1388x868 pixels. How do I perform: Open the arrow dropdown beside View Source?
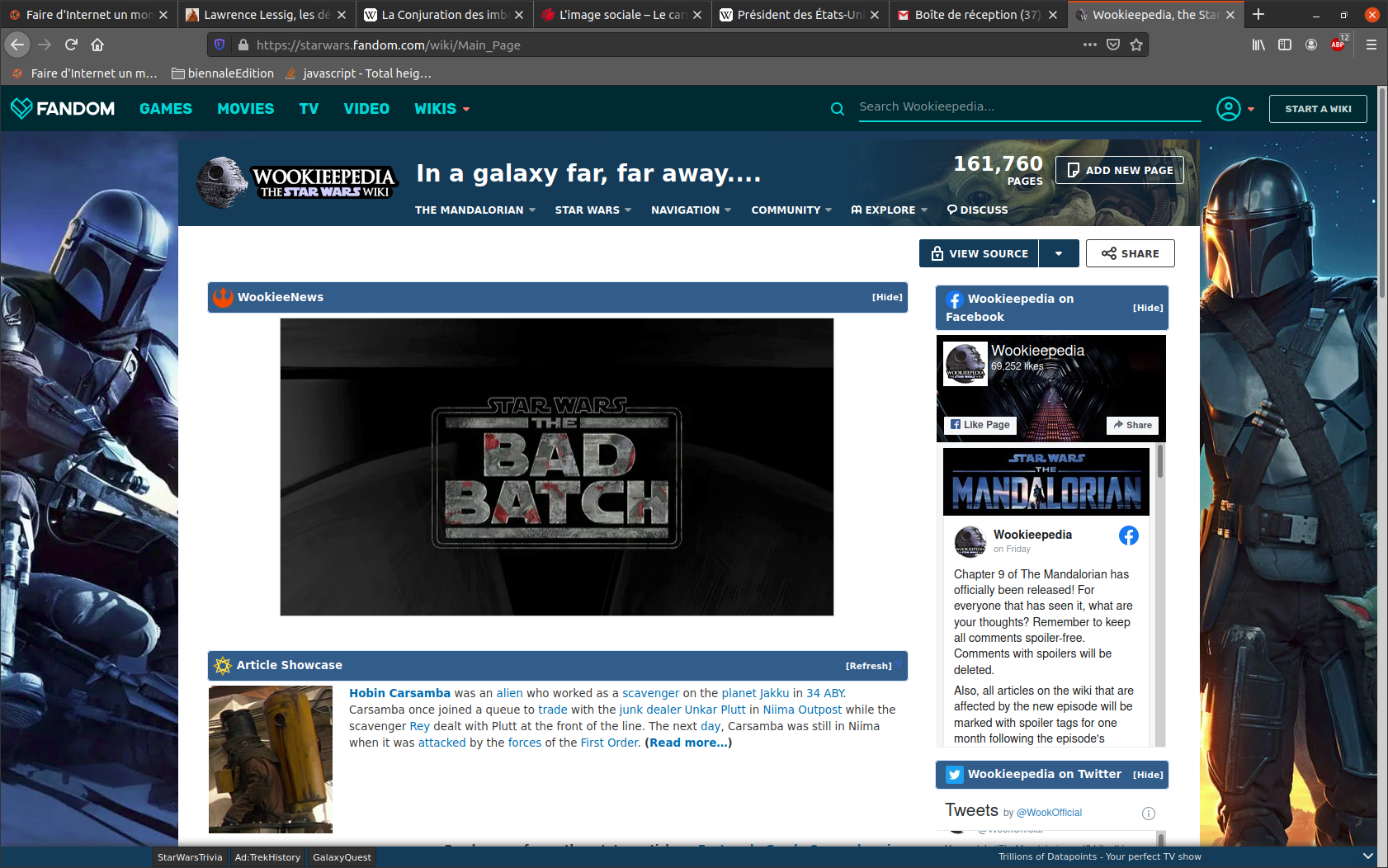1059,253
